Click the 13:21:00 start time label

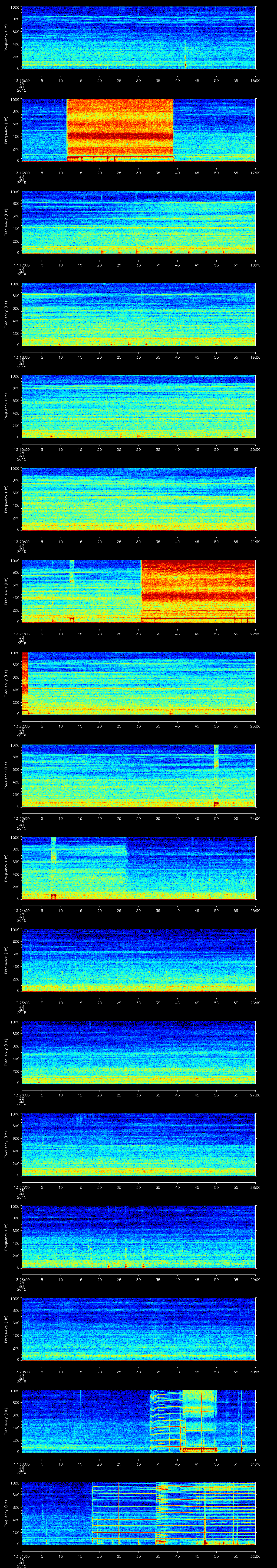(21, 634)
